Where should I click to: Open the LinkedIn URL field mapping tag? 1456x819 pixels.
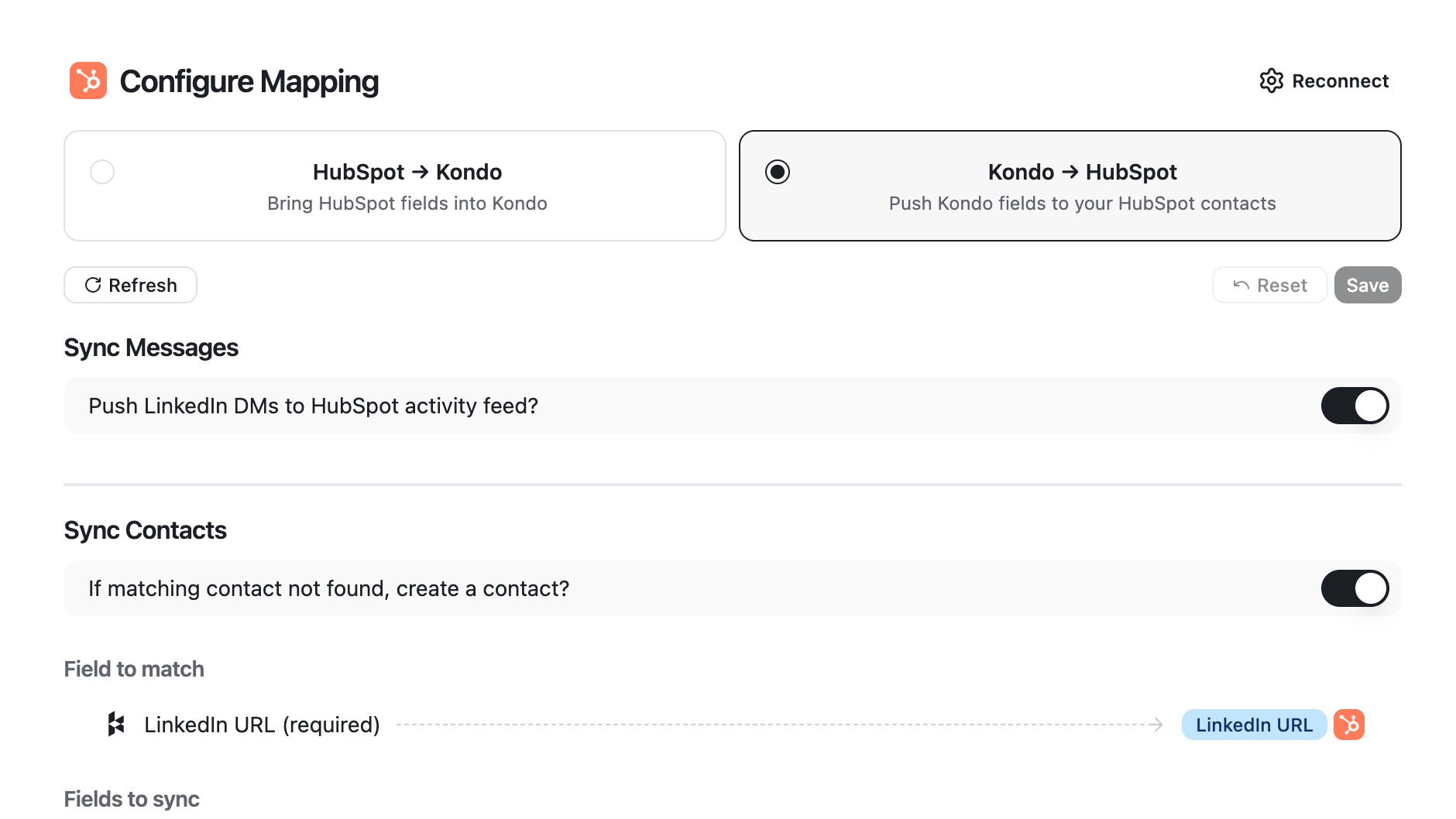tap(1253, 725)
